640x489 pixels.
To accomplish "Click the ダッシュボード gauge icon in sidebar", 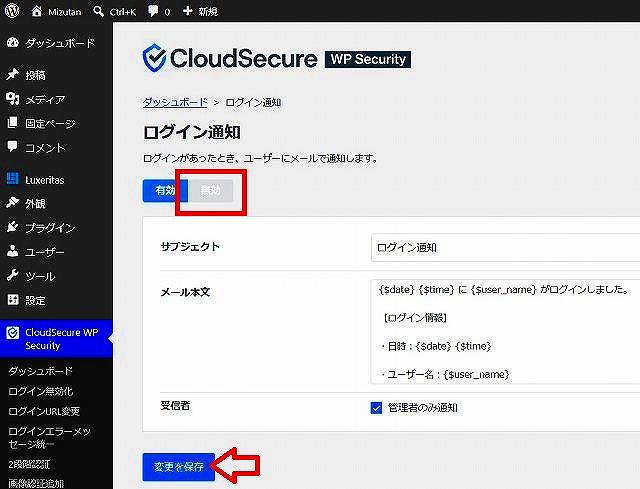I will (x=13, y=42).
